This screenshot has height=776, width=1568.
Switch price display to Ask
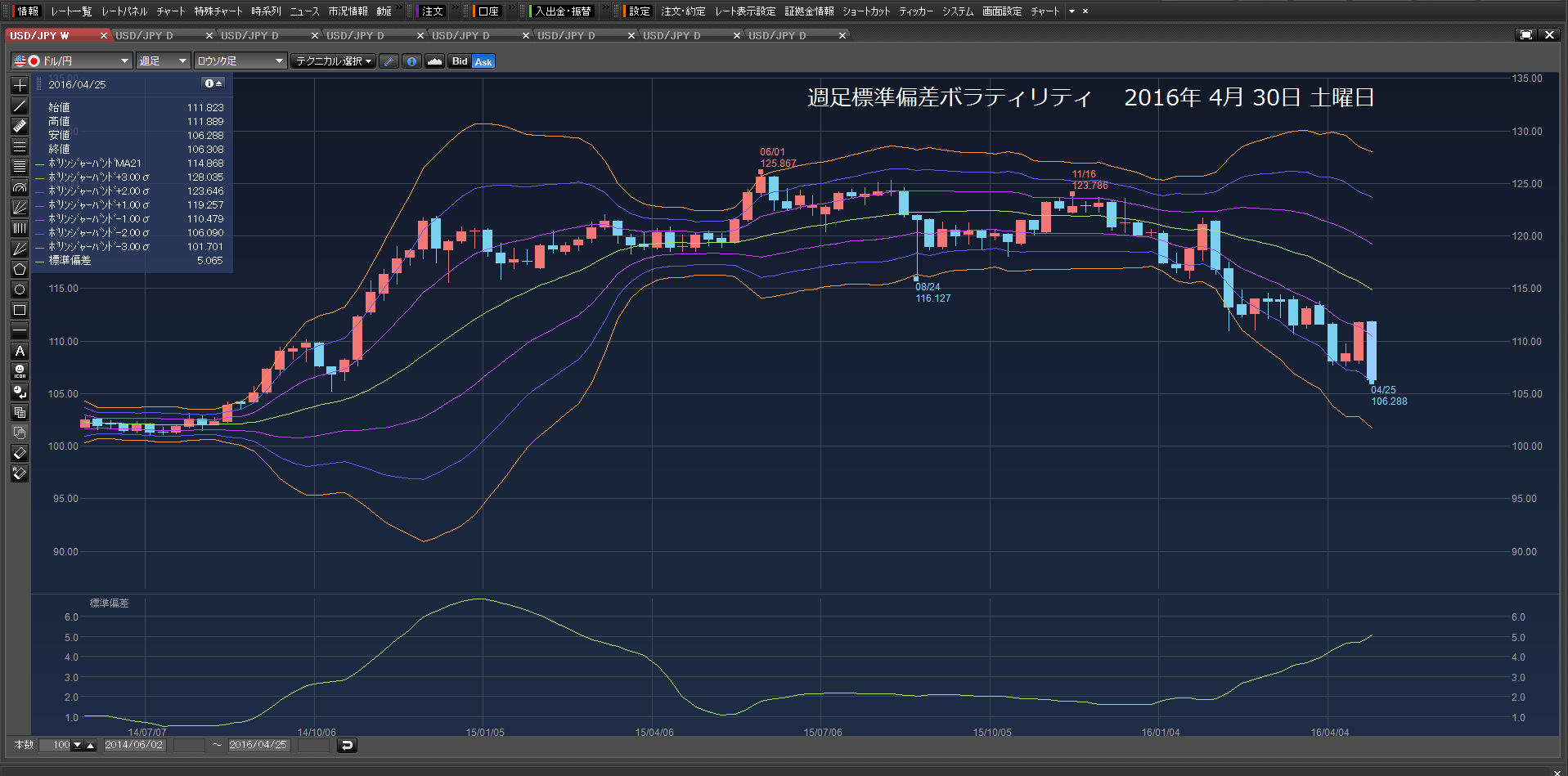click(x=483, y=61)
